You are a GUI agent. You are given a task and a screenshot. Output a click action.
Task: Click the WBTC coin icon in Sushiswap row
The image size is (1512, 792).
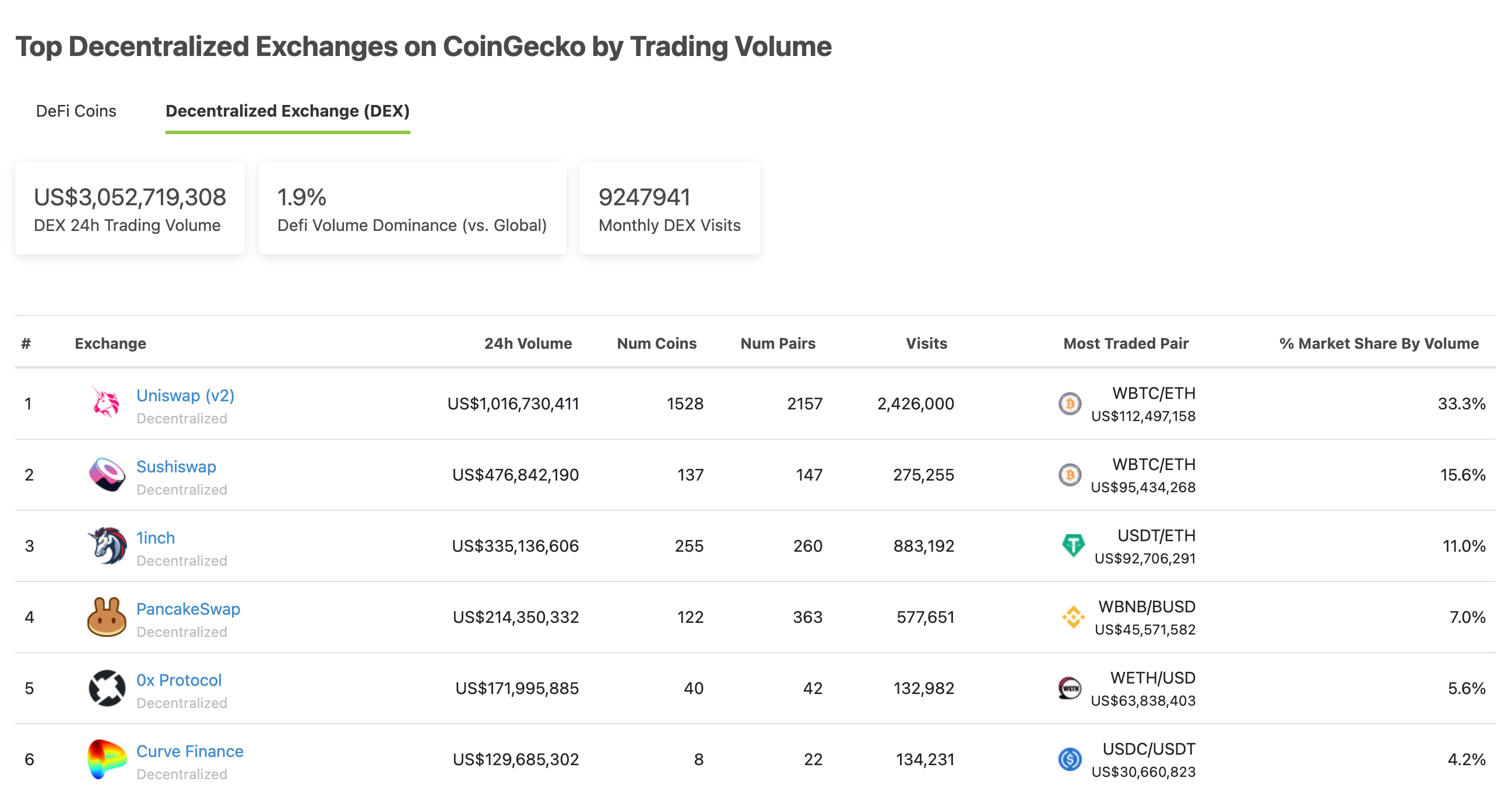click(x=1070, y=474)
